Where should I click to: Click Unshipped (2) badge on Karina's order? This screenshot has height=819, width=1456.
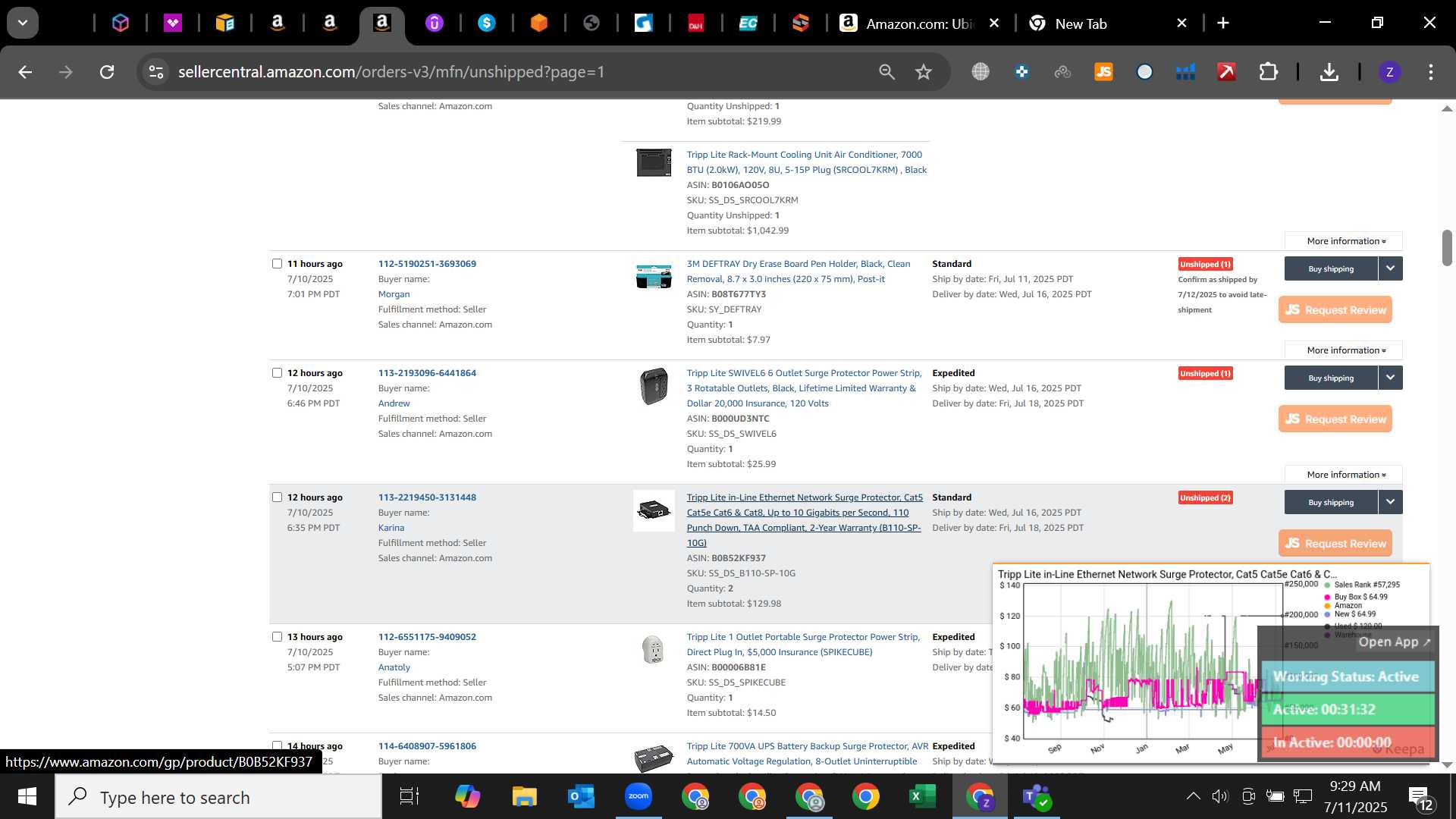[x=1205, y=497]
